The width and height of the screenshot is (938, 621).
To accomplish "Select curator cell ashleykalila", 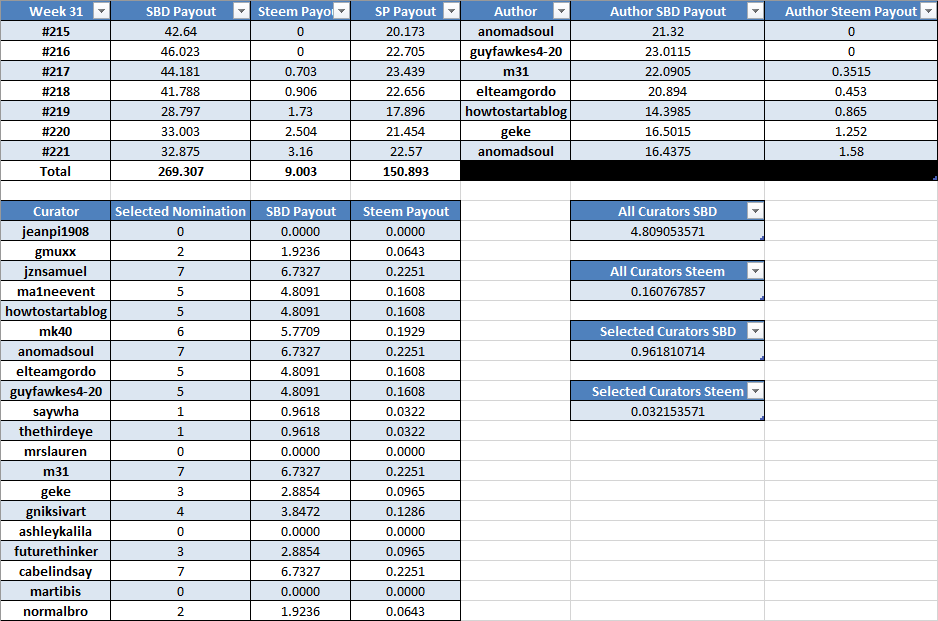I will (56, 531).
